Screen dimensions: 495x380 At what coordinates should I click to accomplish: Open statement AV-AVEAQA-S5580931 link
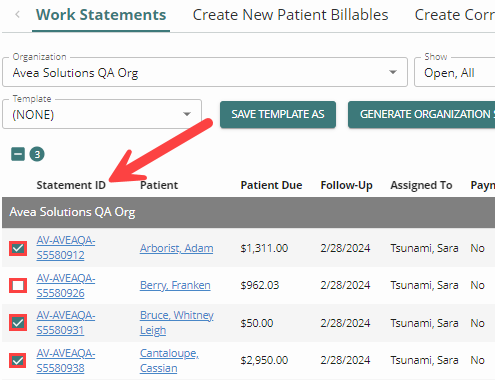pyautogui.click(x=66, y=323)
